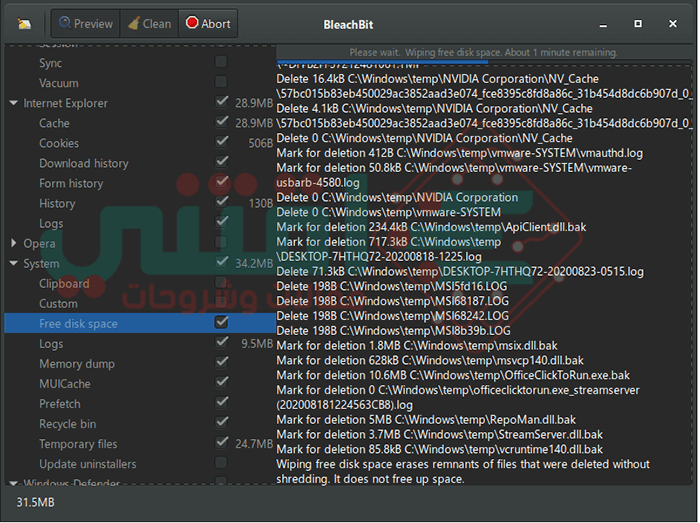Click the 'Delete 198B MSI5fd16.LOG' log line
The image size is (700, 523).
coord(392,286)
